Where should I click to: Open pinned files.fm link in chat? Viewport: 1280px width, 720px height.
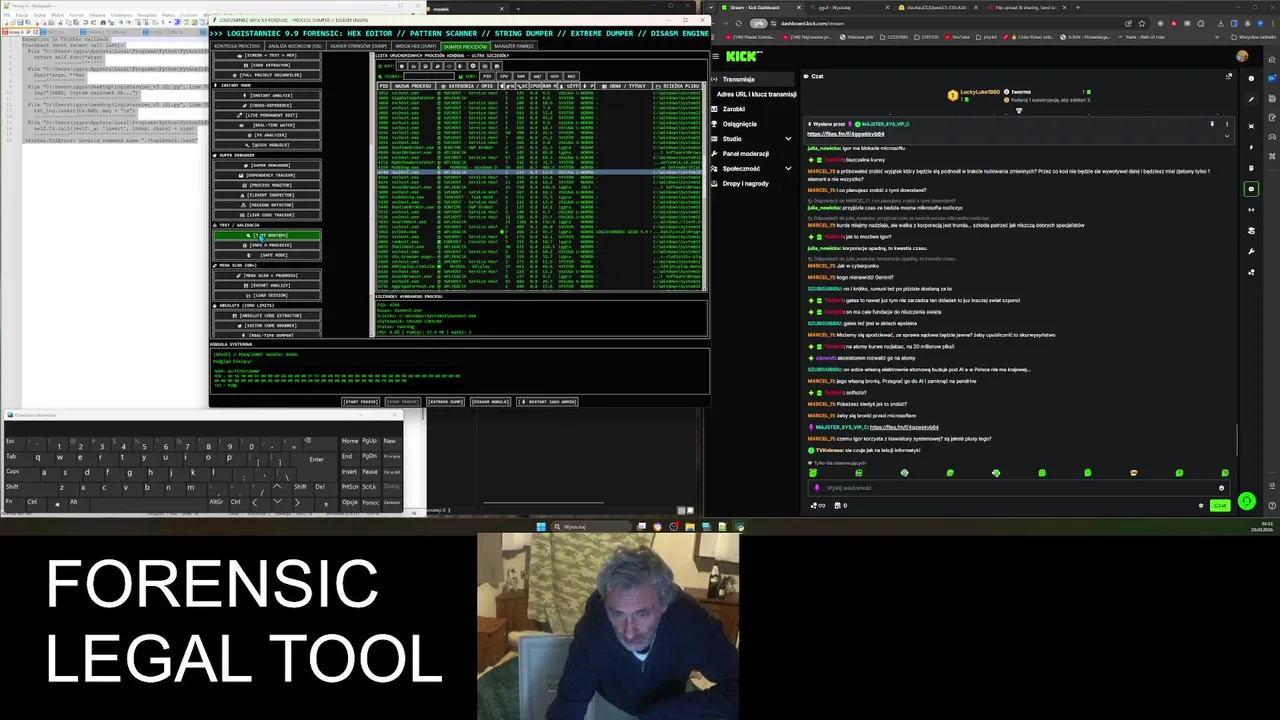[x=845, y=134]
